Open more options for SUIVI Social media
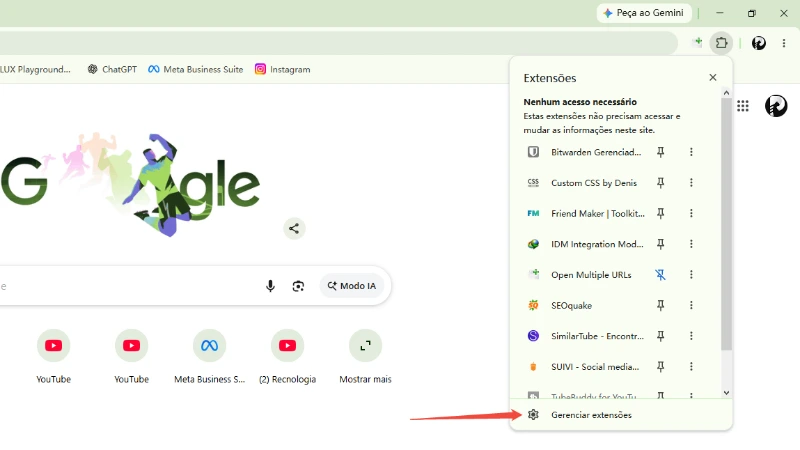Image resolution: width=800 pixels, height=450 pixels. [691, 366]
